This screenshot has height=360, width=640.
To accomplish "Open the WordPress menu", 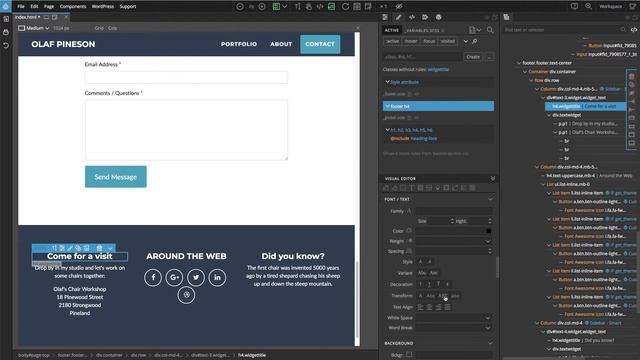I will 102,7.
